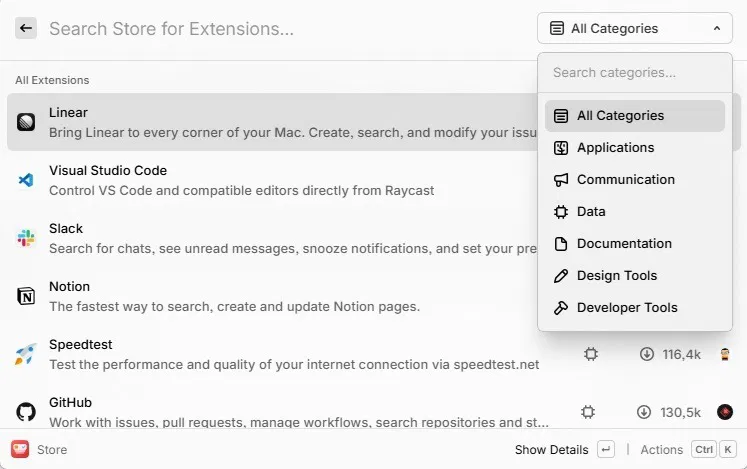Click the back arrow button
The height and width of the screenshot is (469, 747).
tap(26, 29)
